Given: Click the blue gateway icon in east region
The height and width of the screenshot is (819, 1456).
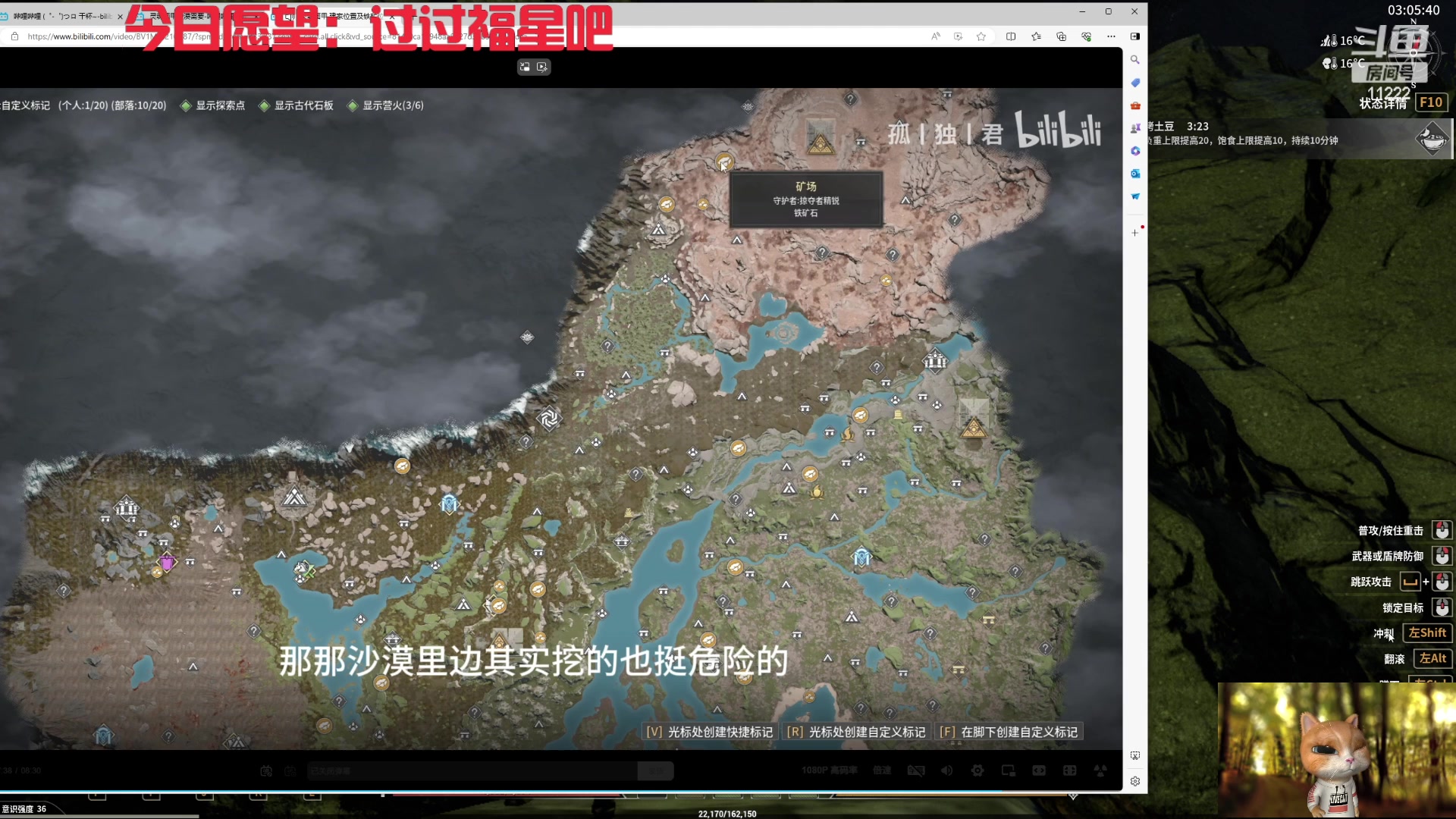Looking at the screenshot, I should pyautogui.click(x=862, y=557).
